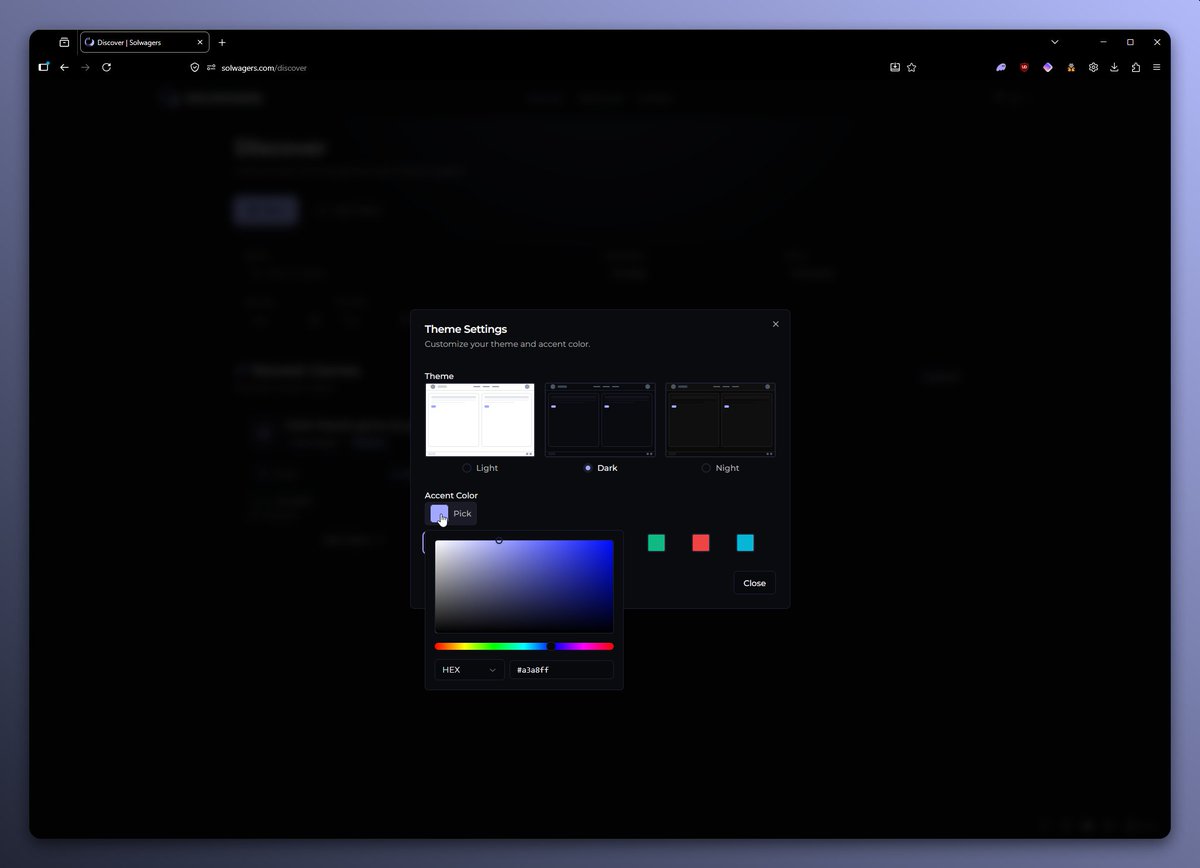
Task: Open a new browser tab
Action: [x=222, y=43]
